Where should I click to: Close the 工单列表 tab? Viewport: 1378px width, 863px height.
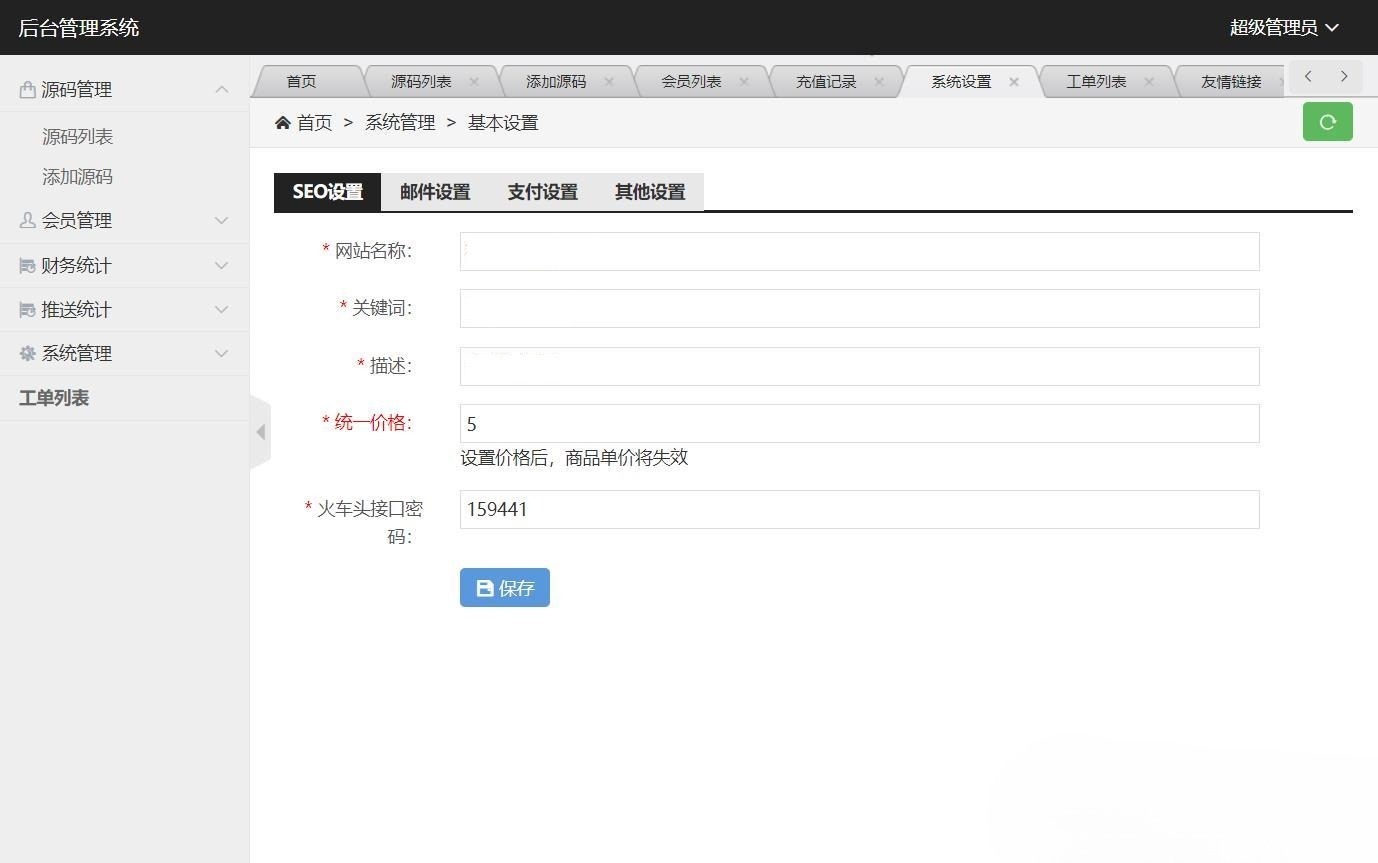pyautogui.click(x=1149, y=81)
